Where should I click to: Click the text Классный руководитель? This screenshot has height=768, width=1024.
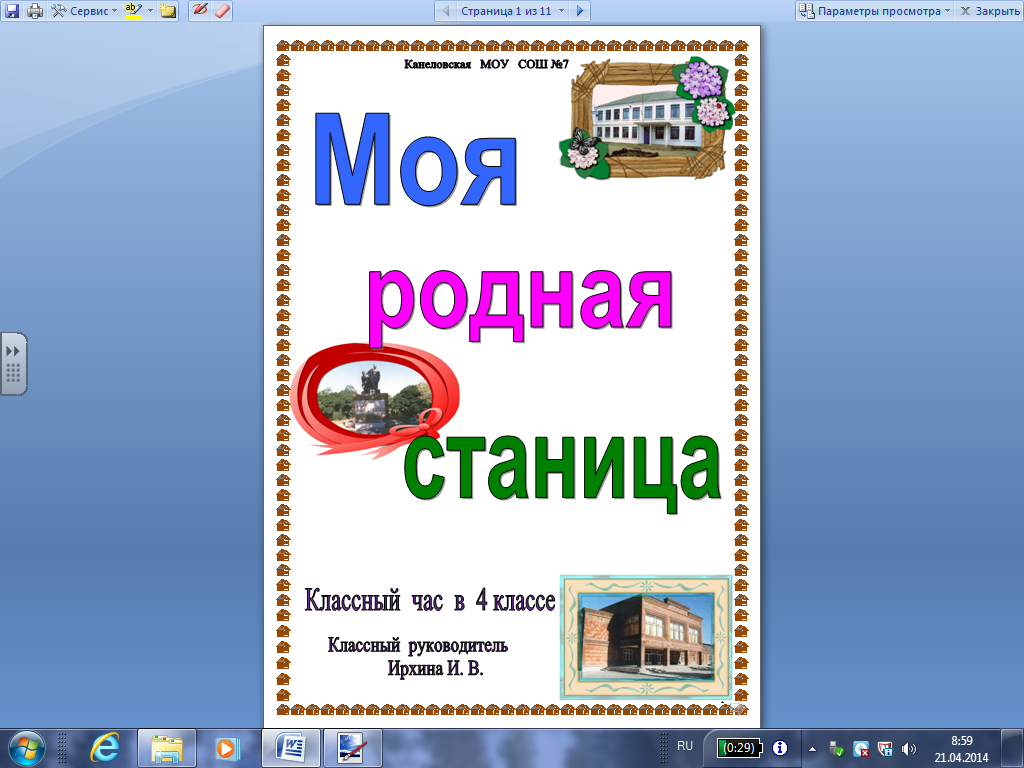(417, 645)
